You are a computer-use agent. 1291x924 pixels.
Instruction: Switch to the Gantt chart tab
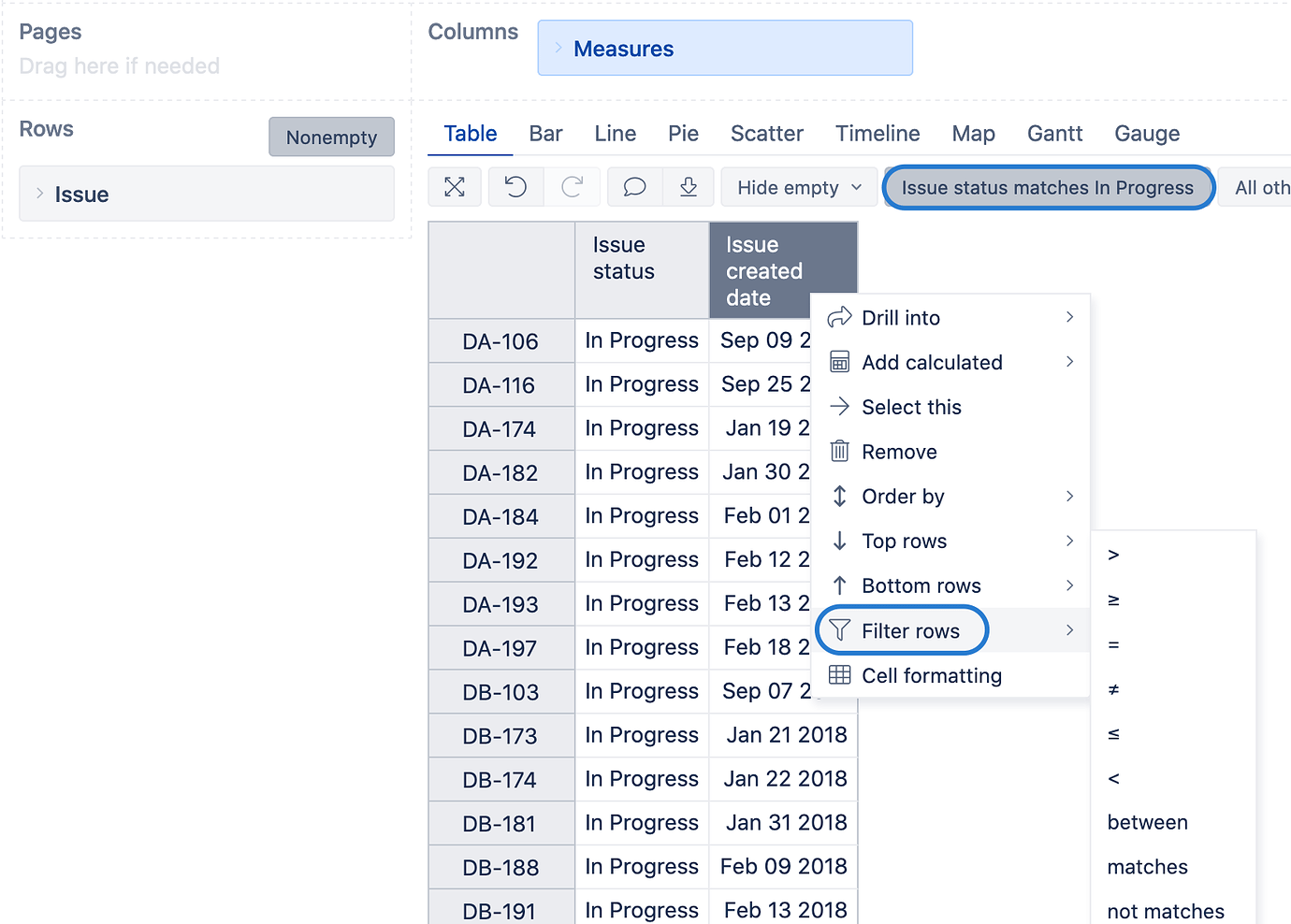tap(1054, 134)
